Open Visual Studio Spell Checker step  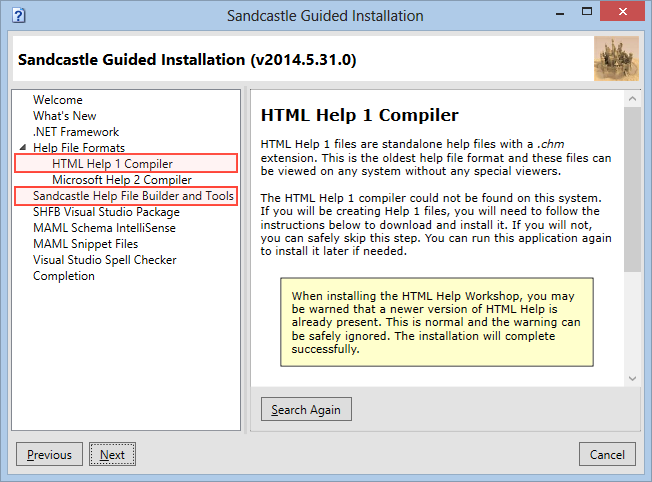pos(105,260)
